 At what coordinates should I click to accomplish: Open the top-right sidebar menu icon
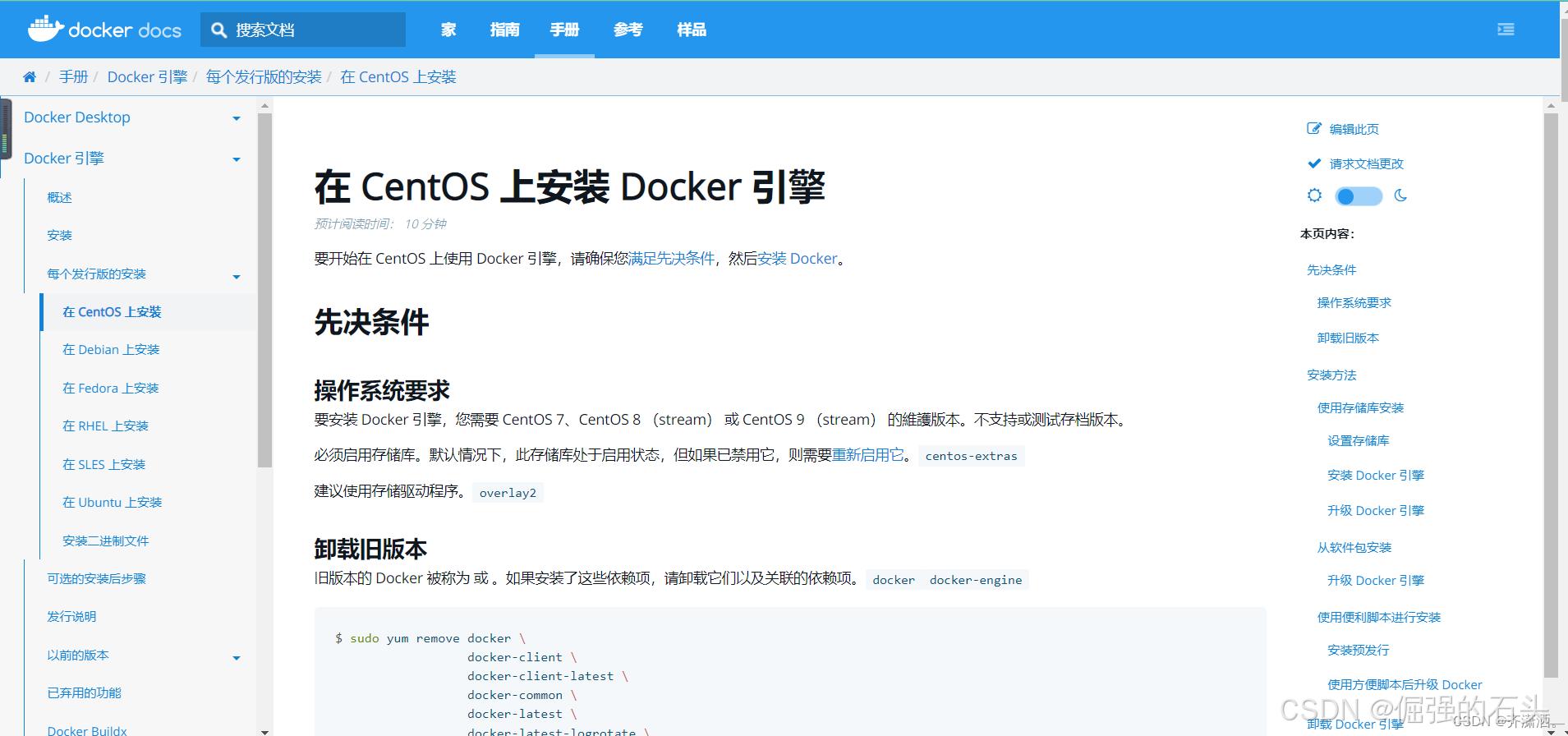point(1506,30)
